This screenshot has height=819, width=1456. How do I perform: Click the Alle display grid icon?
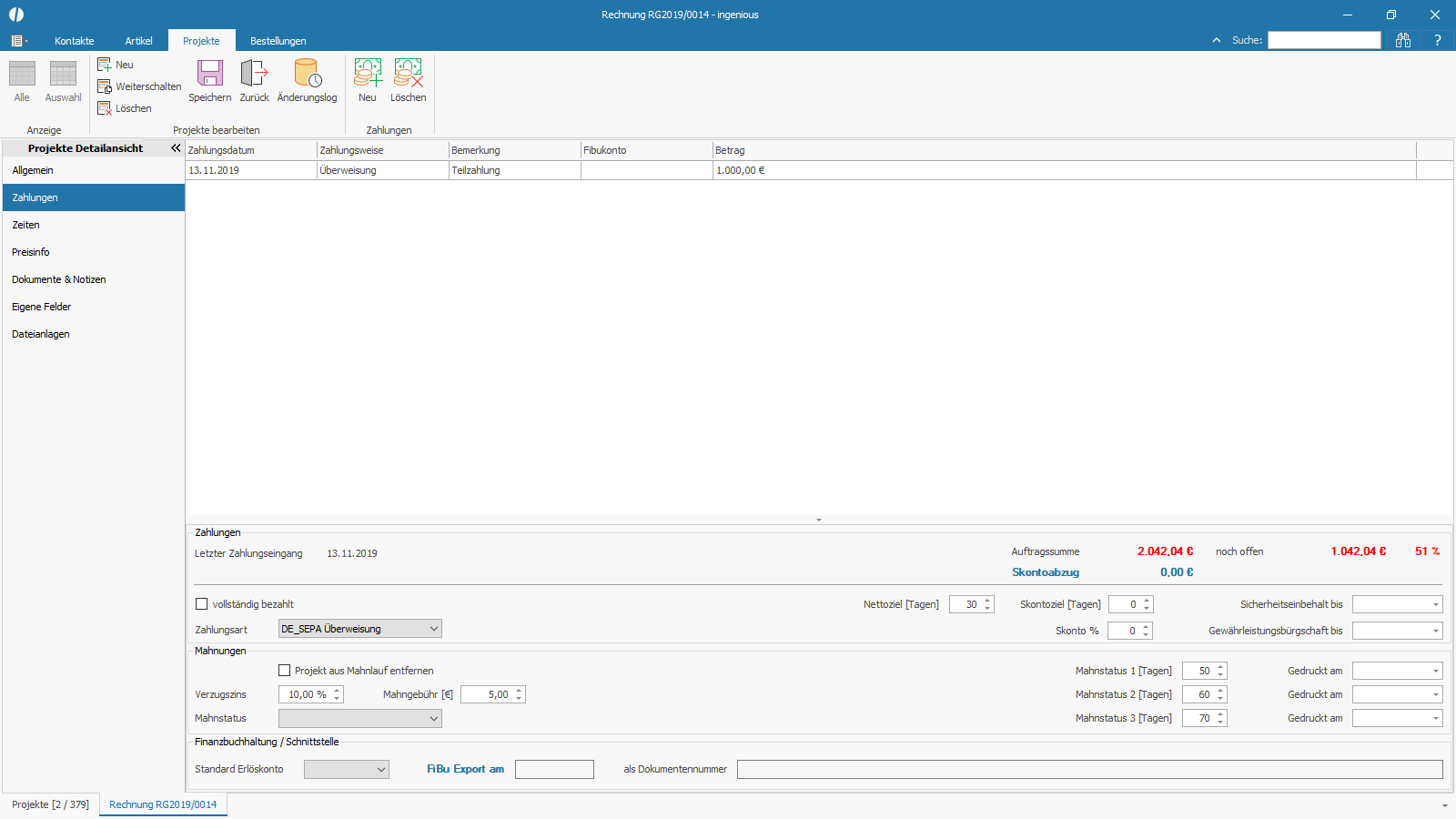click(x=21, y=80)
